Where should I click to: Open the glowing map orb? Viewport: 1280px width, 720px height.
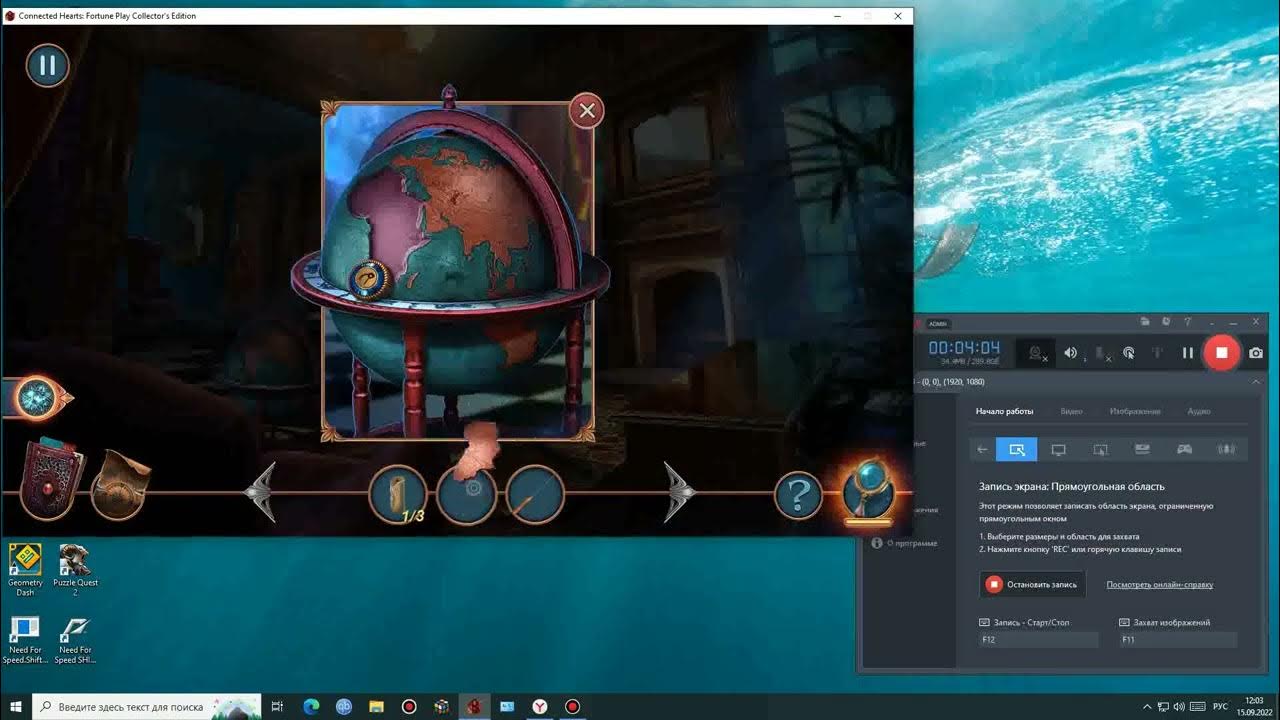point(37,398)
